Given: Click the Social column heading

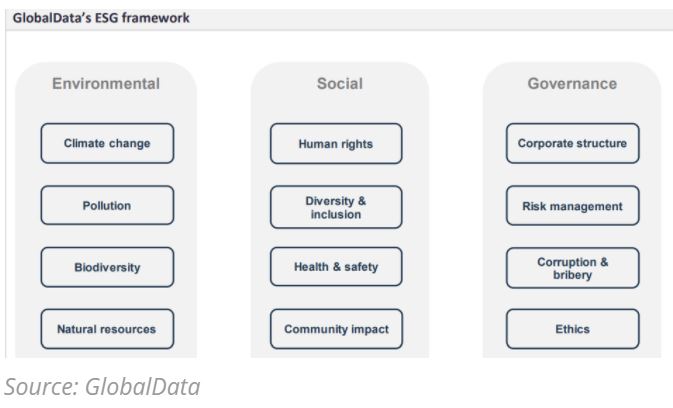Looking at the screenshot, I should tap(339, 84).
